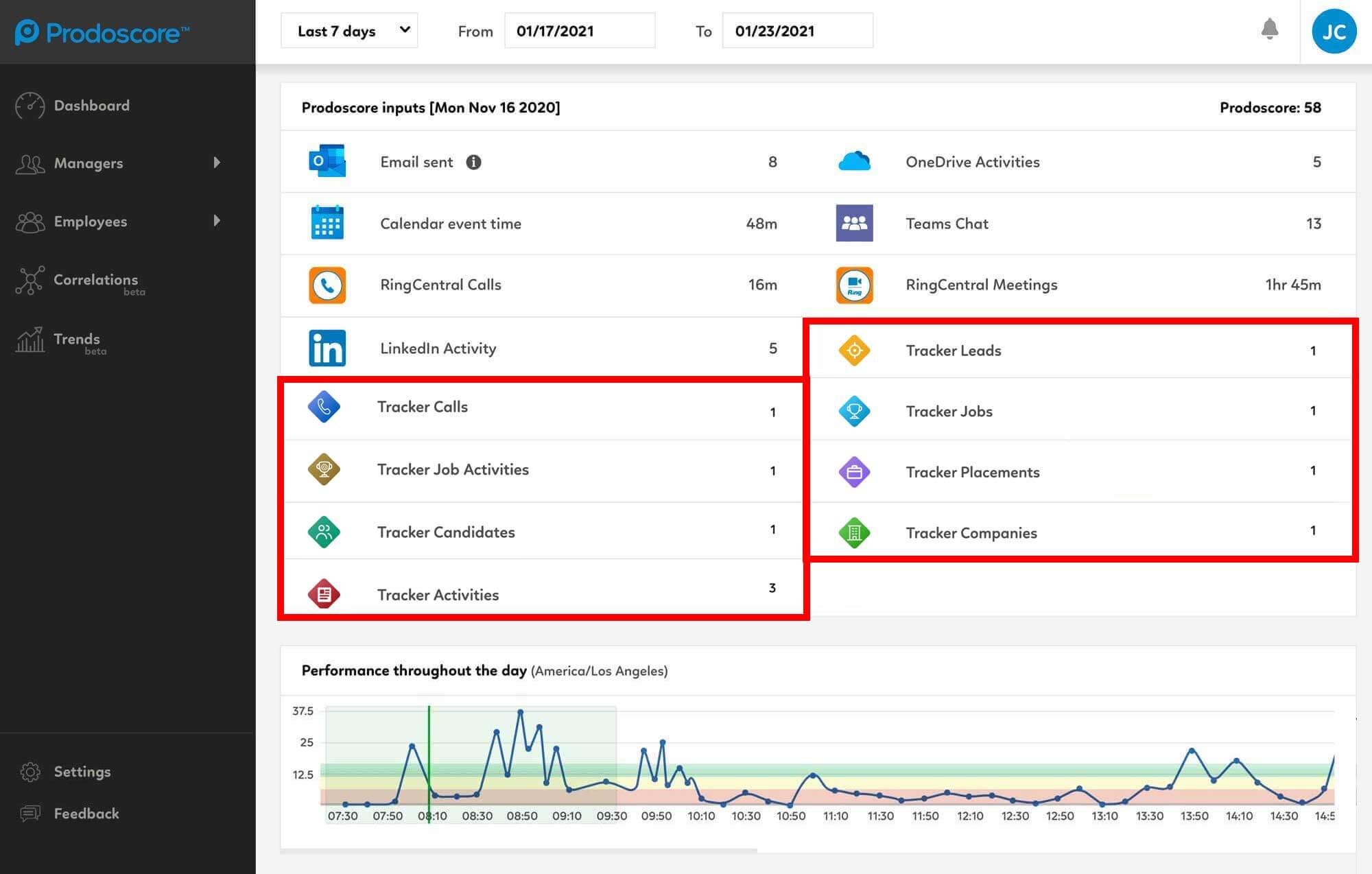Click the Feedback link
This screenshot has height=874, width=1372.
pyautogui.click(x=86, y=814)
